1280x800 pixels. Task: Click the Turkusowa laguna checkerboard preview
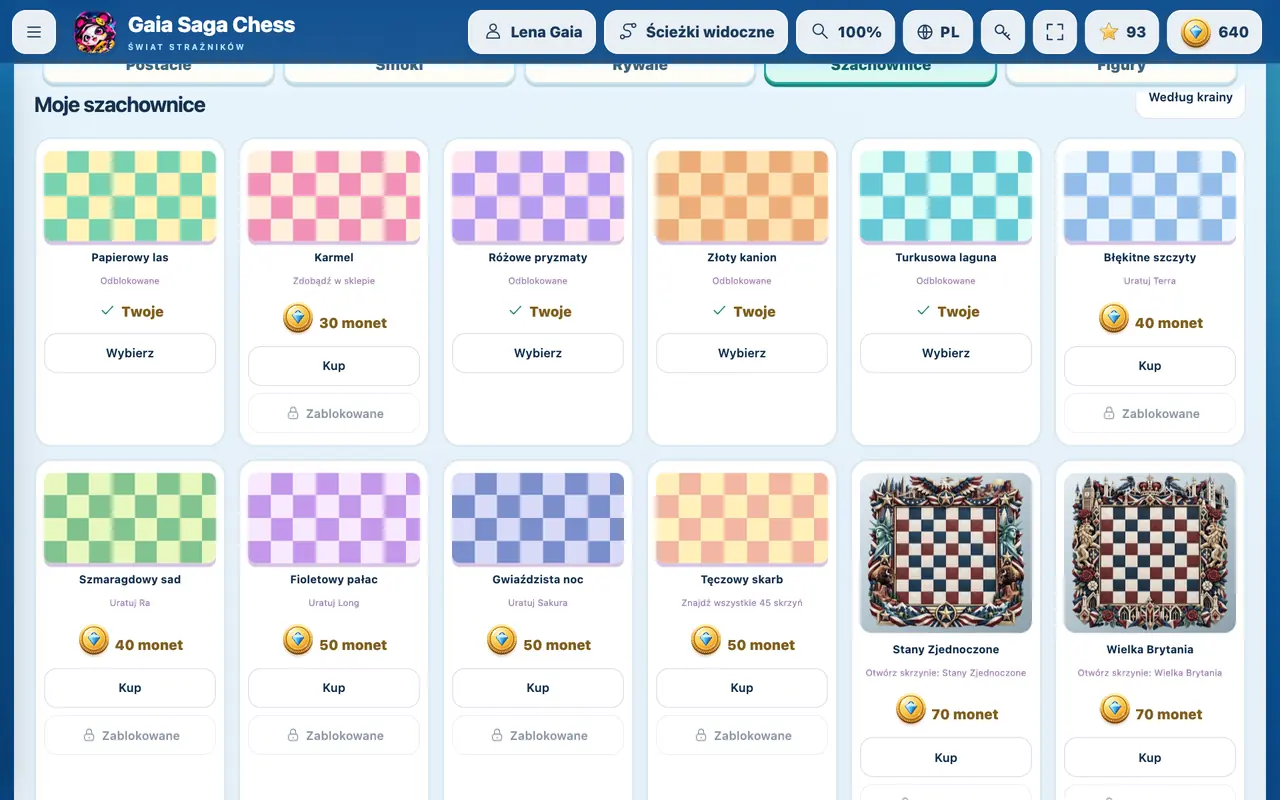point(946,196)
